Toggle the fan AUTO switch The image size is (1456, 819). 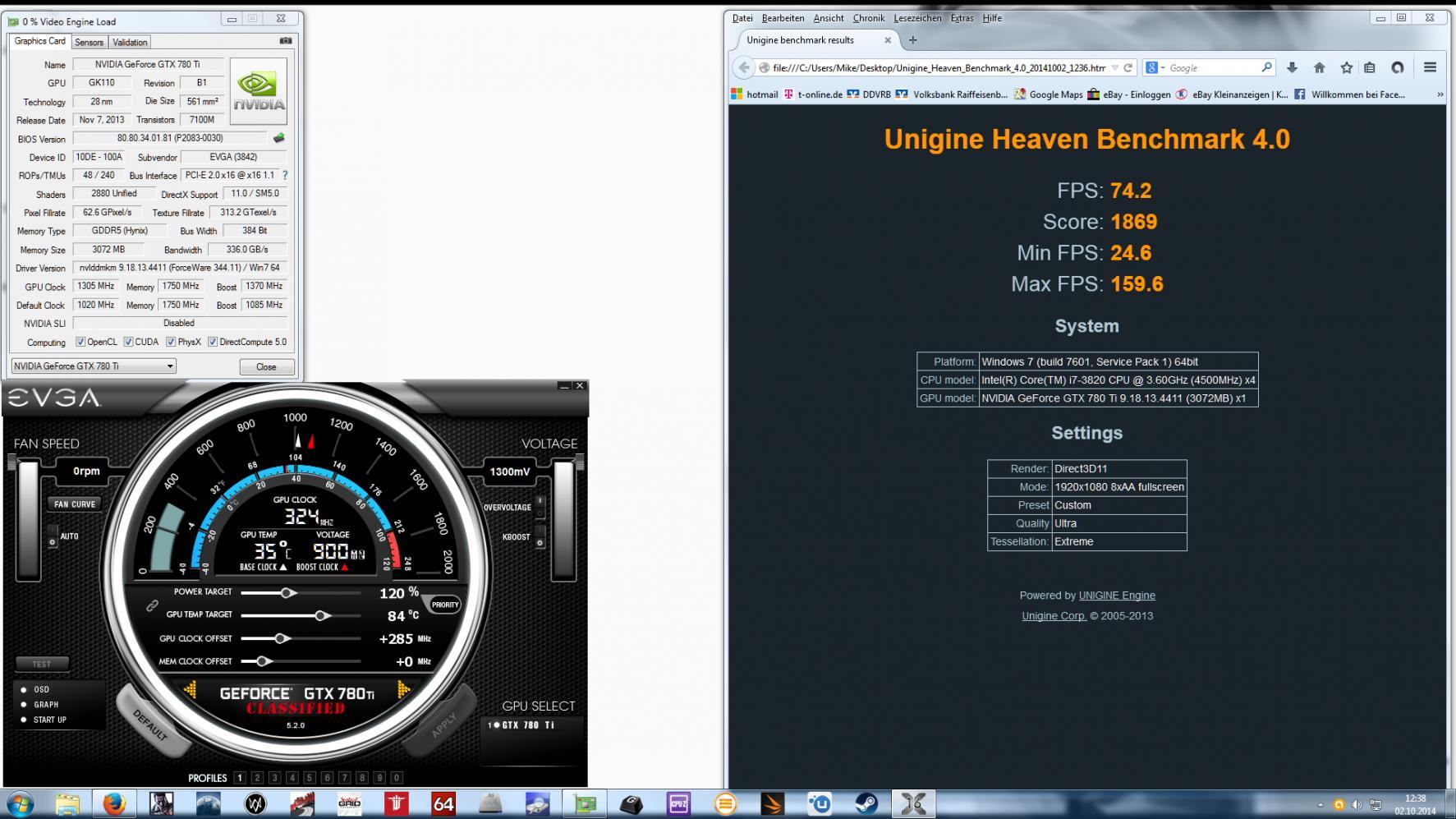(53, 536)
